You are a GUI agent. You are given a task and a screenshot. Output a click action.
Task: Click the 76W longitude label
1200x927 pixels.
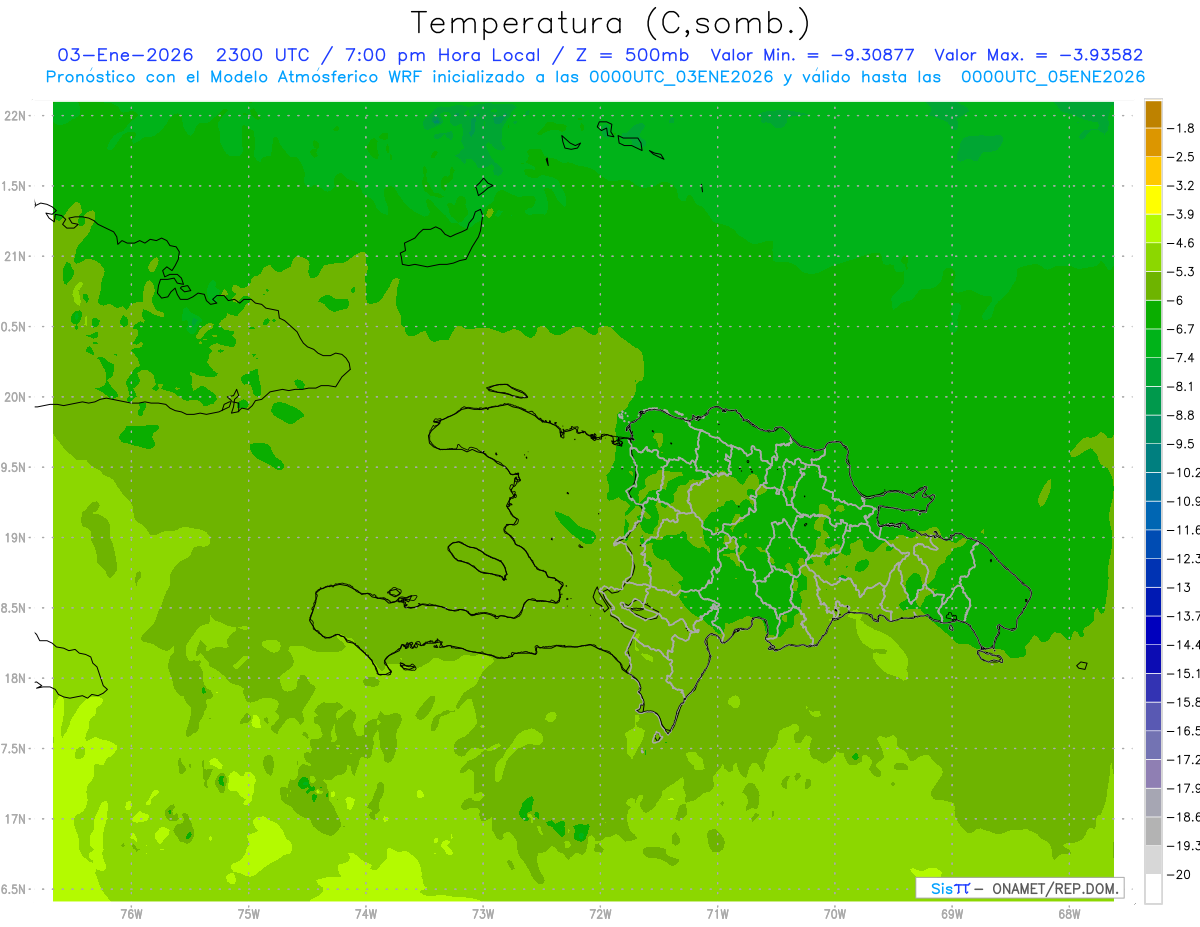(131, 913)
